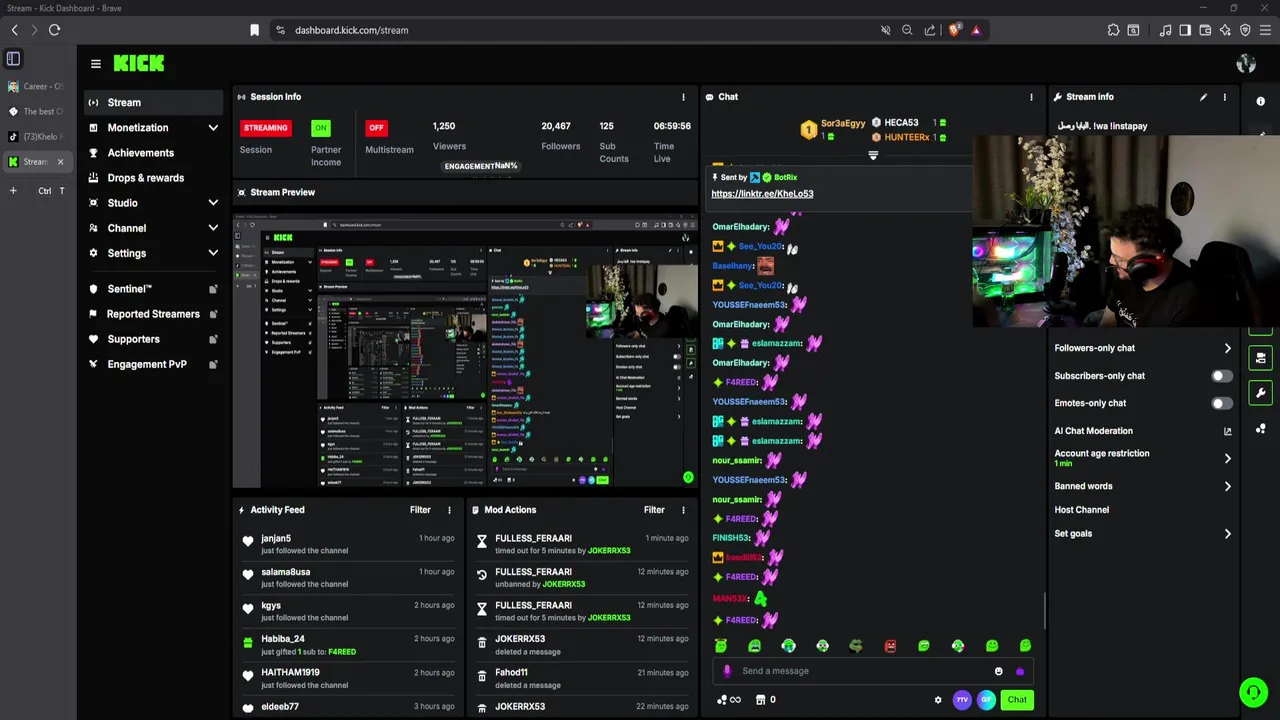
Task: Click the green wrench icon in right rail
Action: tap(1260, 393)
